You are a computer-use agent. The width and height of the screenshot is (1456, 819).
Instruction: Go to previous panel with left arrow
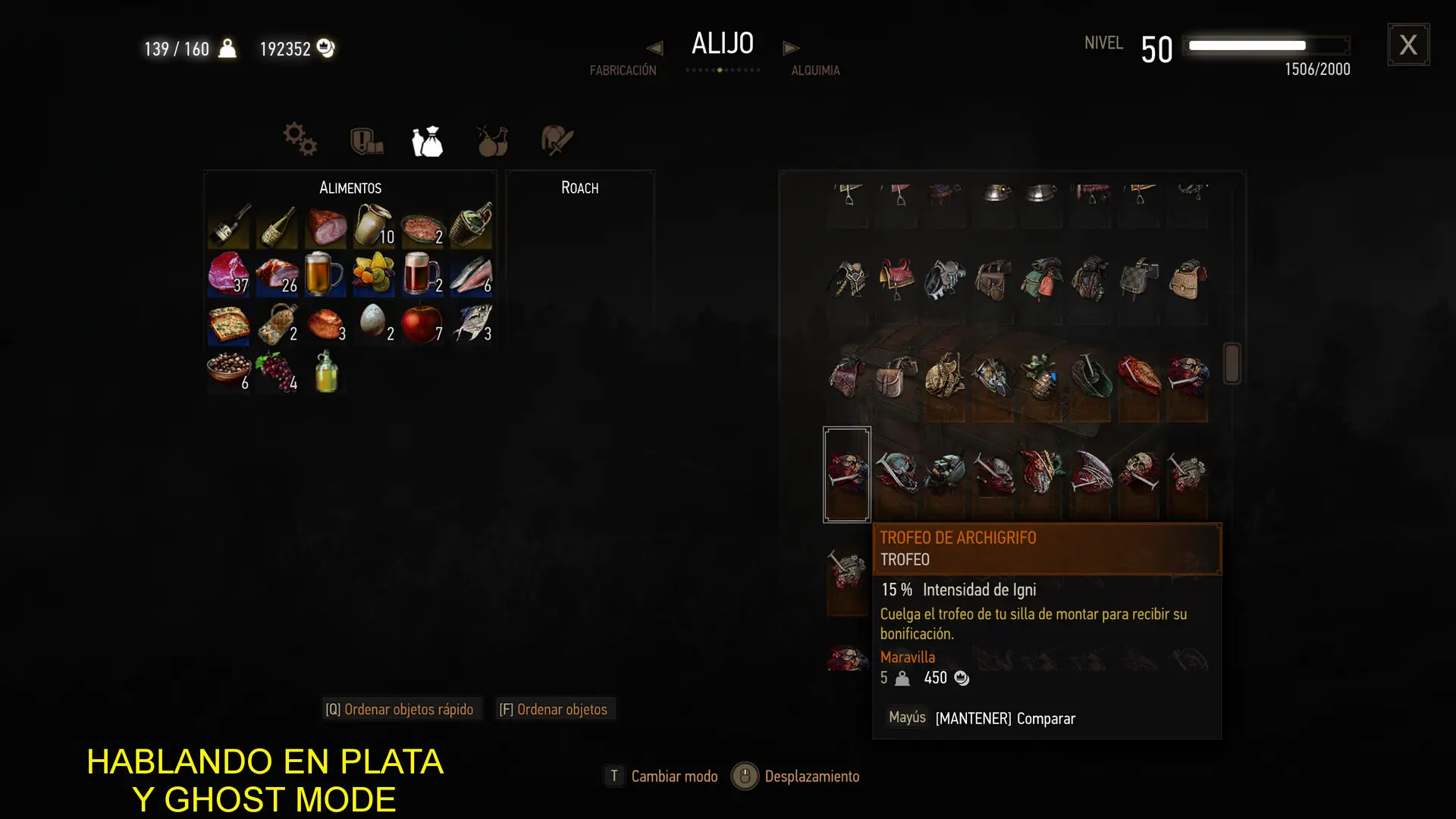click(x=654, y=48)
